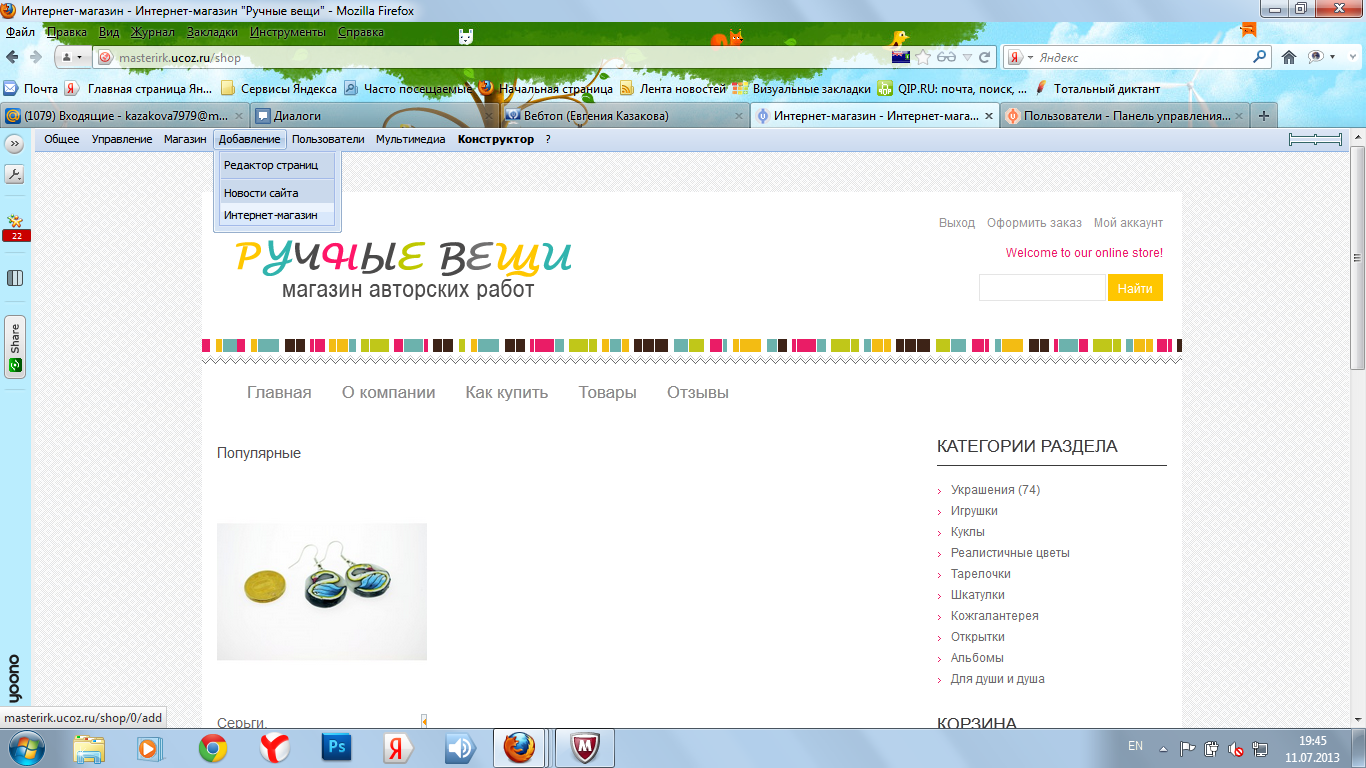The height and width of the screenshot is (768, 1366).
Task: Expand sidebar with double-arrow button
Action: (15, 144)
